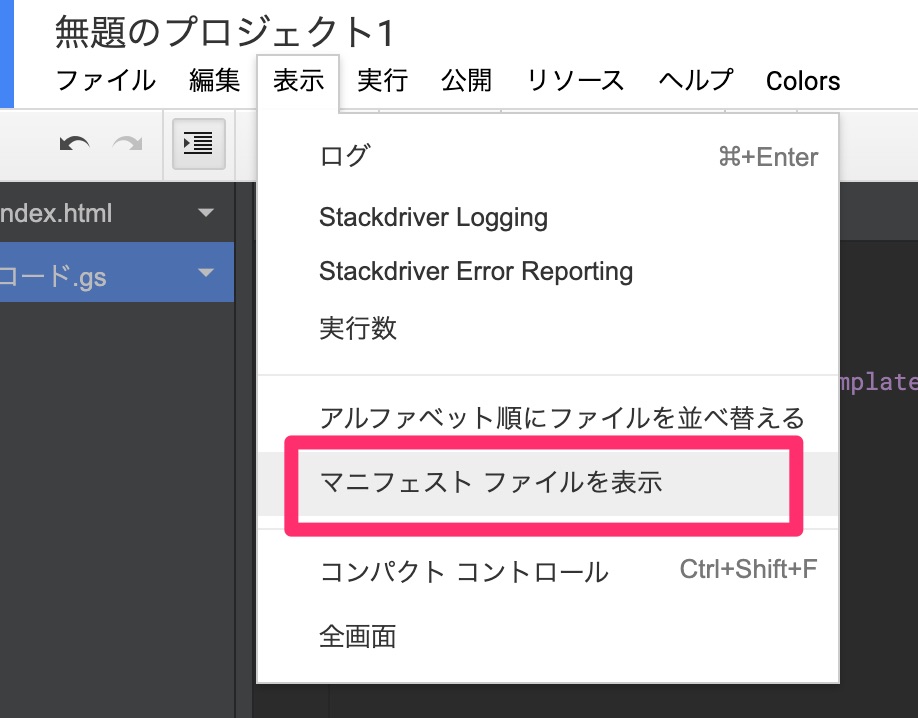Select 全画面 to enter full screen
This screenshot has width=918, height=718.
point(358,636)
